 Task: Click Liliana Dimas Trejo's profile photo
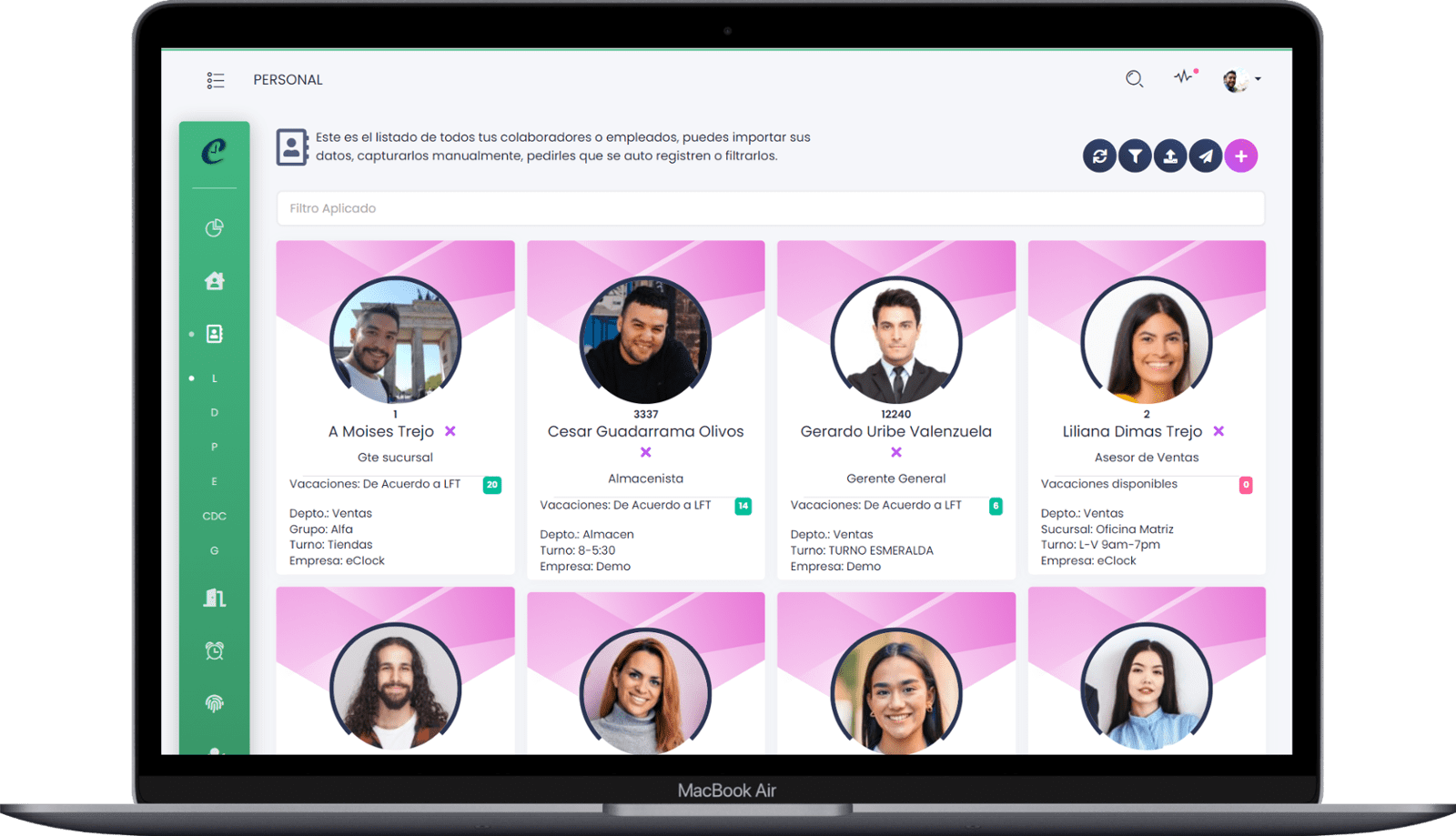pyautogui.click(x=1147, y=342)
